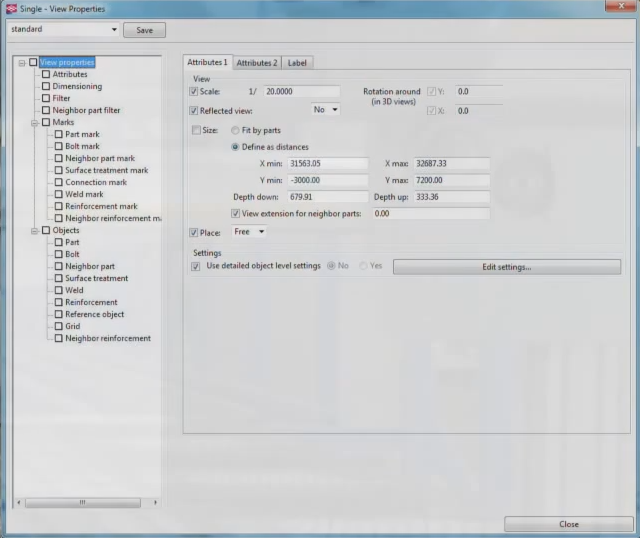
Task: Click the Tekla icon in title bar
Action: [x=12, y=8]
